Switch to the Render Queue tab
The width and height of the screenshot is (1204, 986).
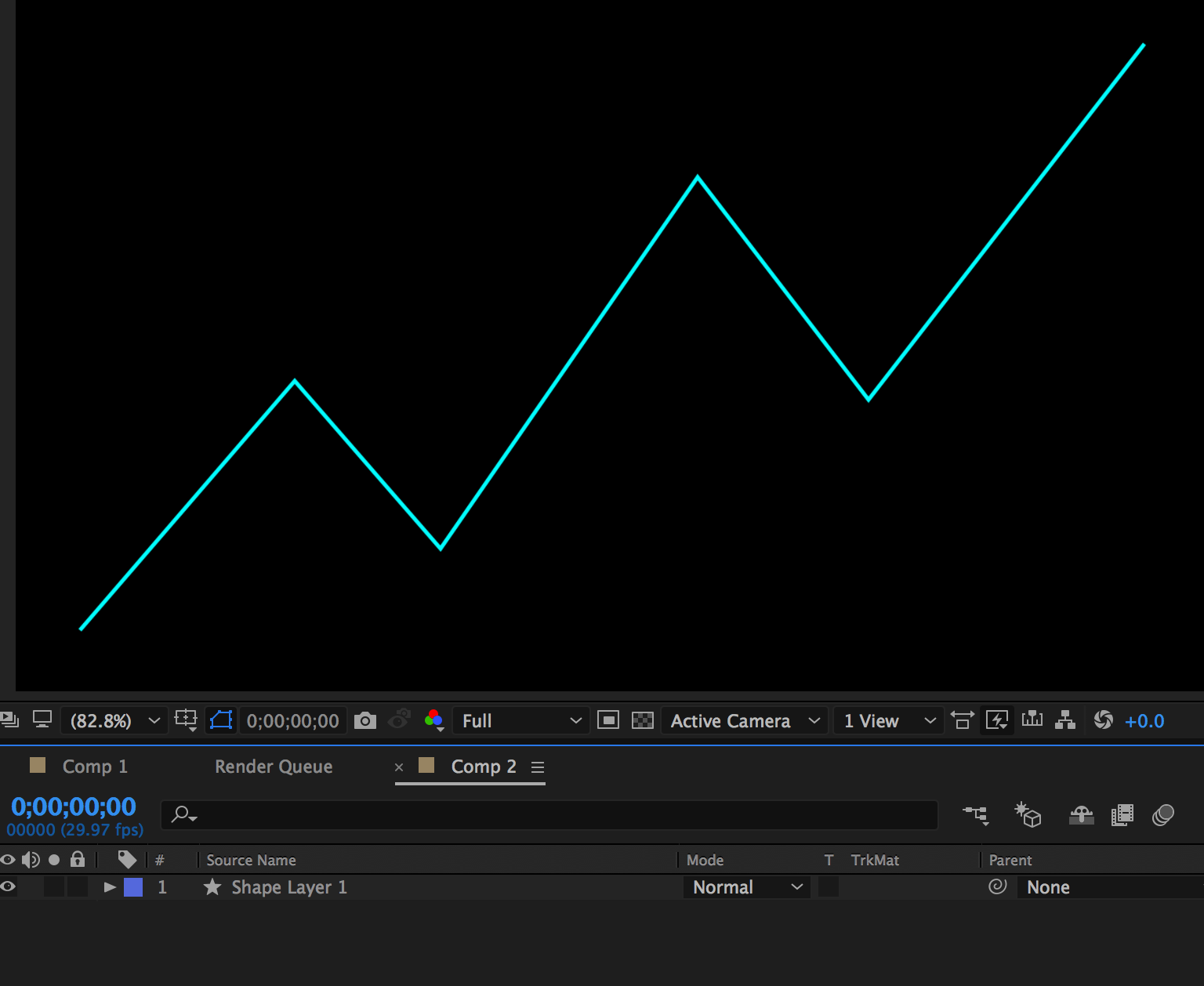[274, 767]
